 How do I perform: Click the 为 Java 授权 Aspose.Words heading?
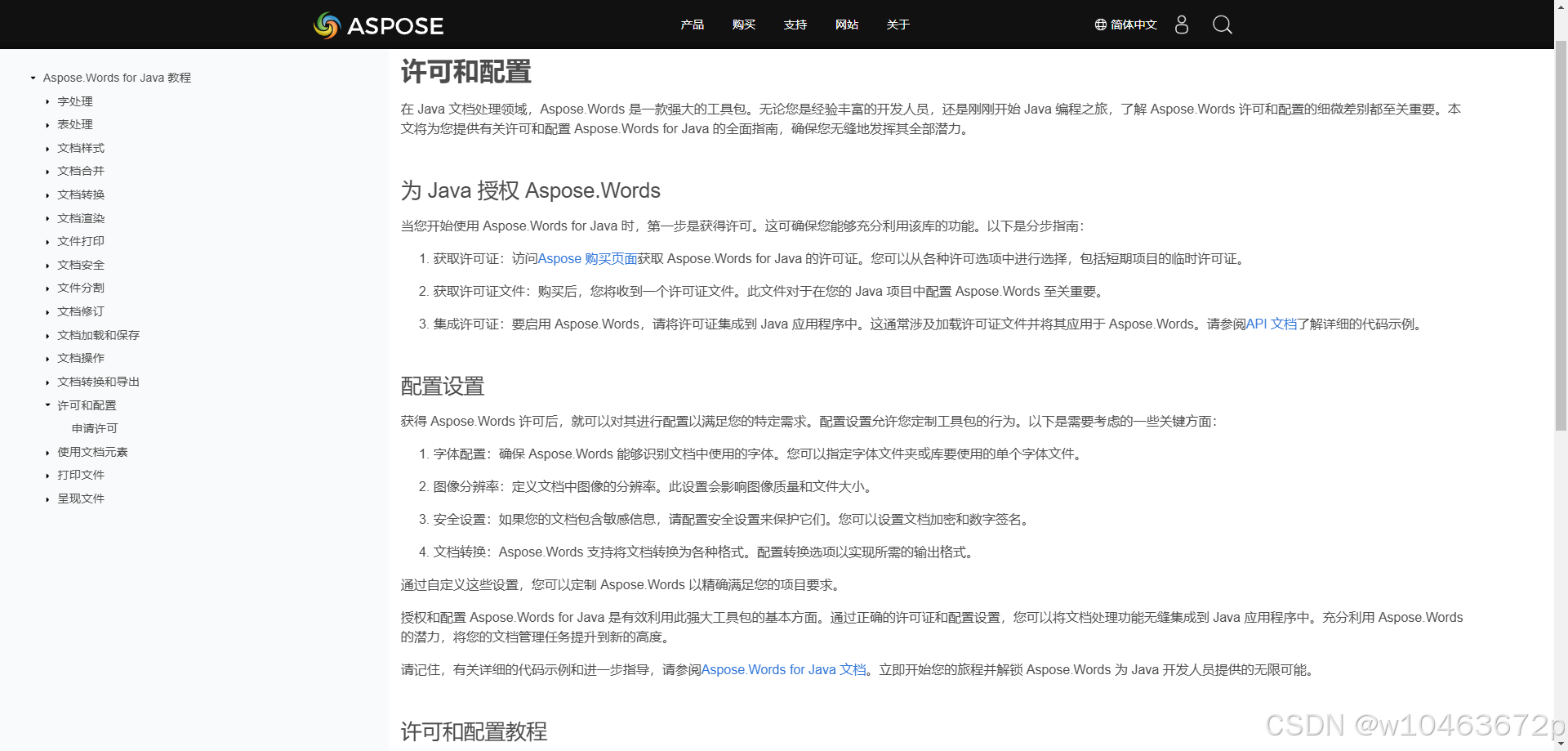point(531,190)
